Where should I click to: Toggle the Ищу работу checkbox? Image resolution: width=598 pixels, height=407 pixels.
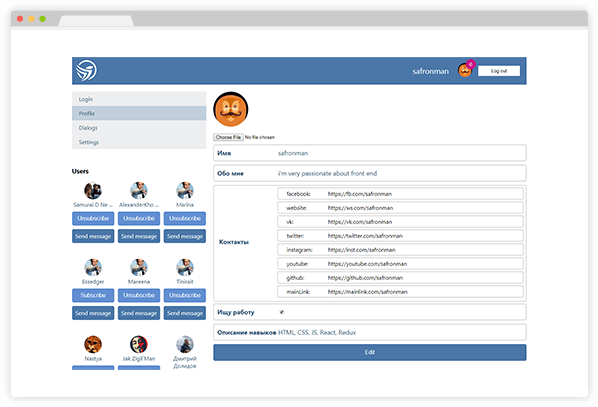pyautogui.click(x=282, y=312)
